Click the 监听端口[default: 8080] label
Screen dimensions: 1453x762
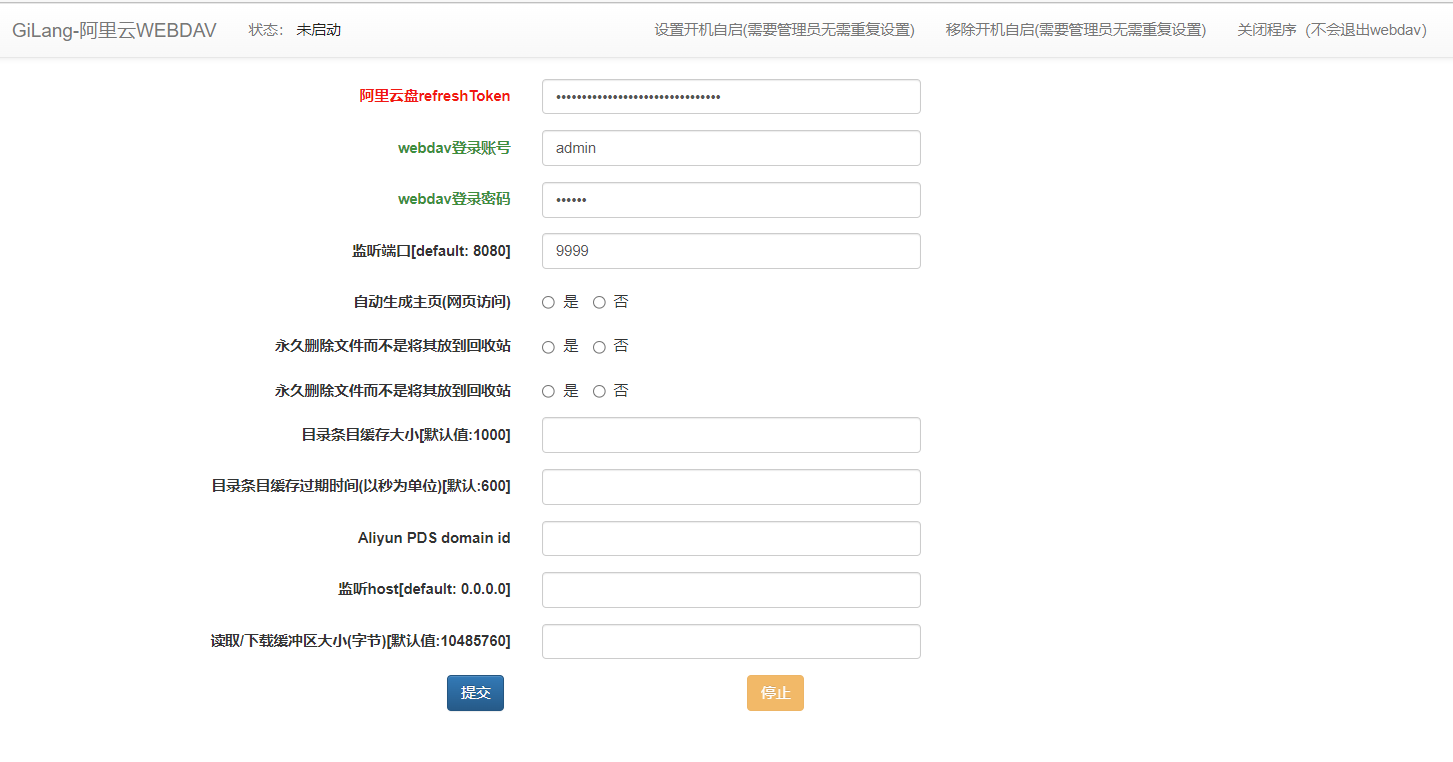point(431,251)
